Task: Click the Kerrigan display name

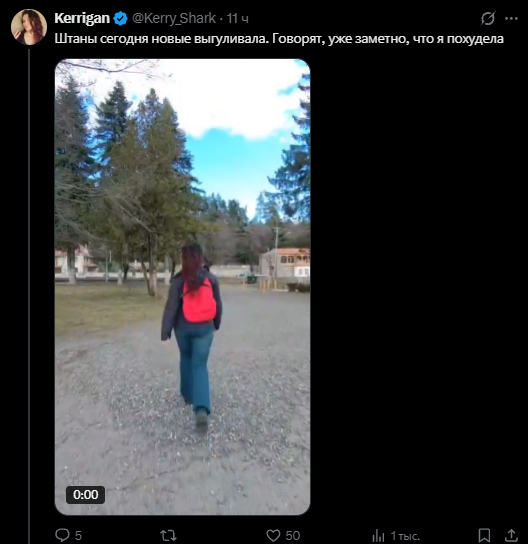Action: (x=82, y=18)
